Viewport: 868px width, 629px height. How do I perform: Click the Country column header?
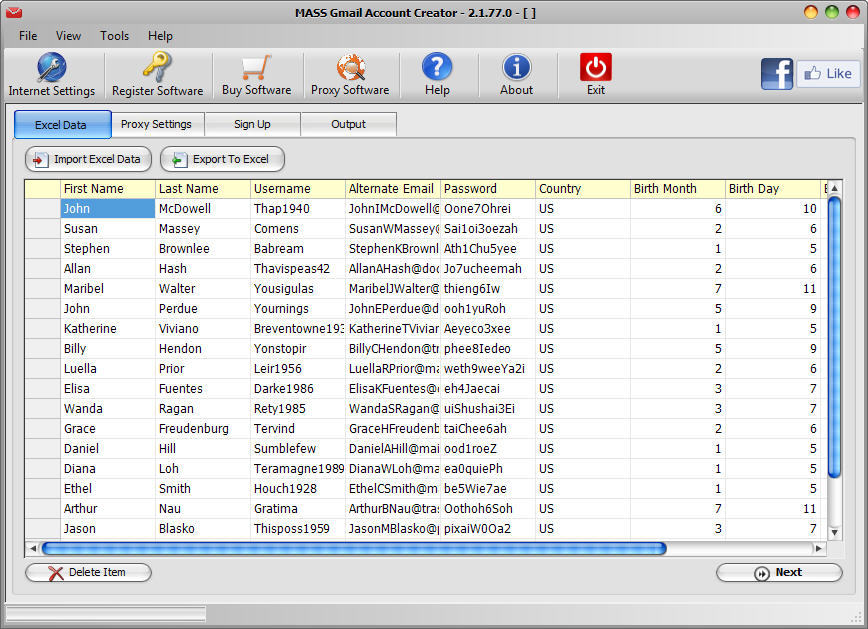click(x=583, y=189)
